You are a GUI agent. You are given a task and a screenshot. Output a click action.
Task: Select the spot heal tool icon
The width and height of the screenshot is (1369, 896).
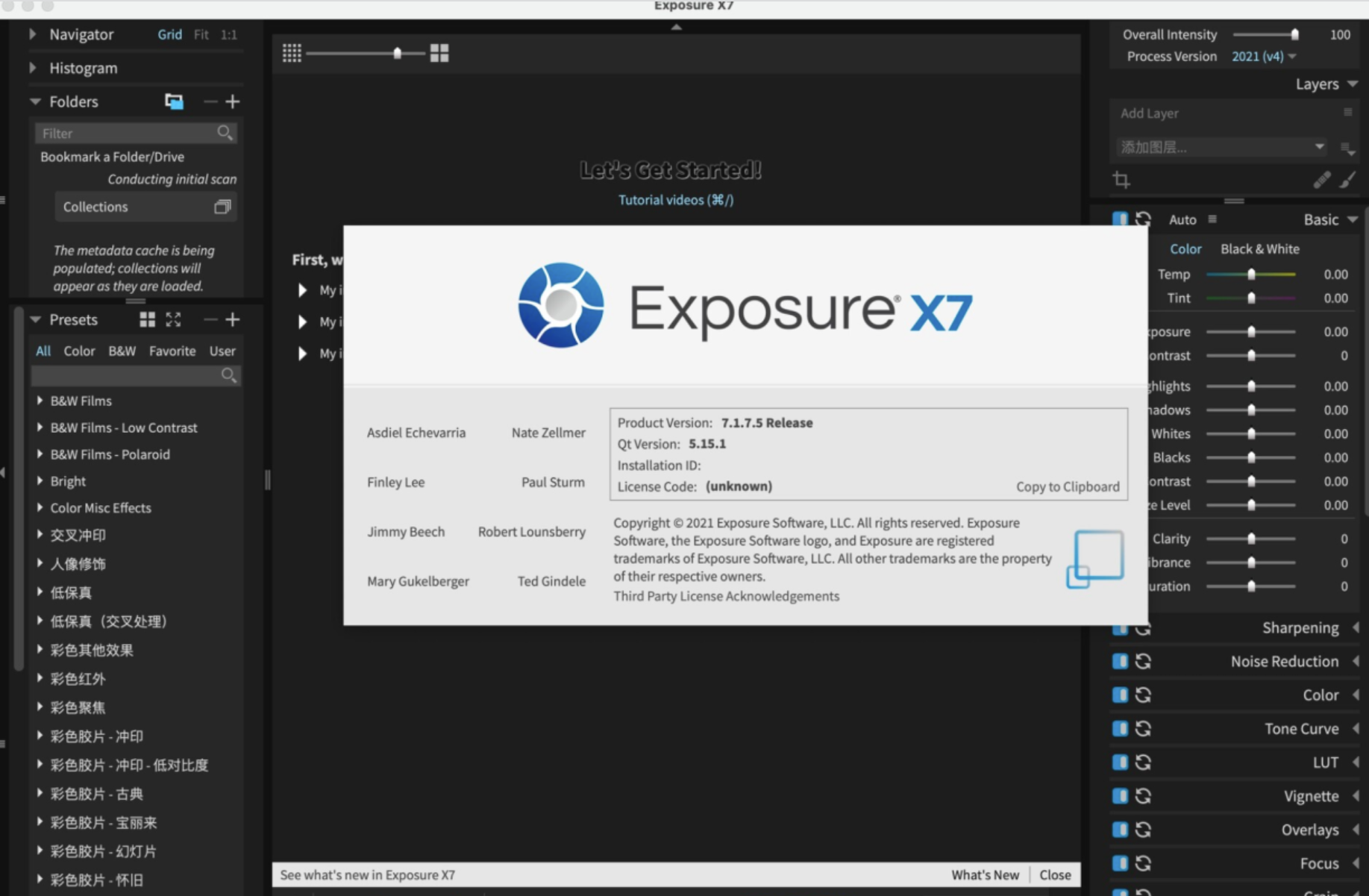pyautogui.click(x=1322, y=180)
